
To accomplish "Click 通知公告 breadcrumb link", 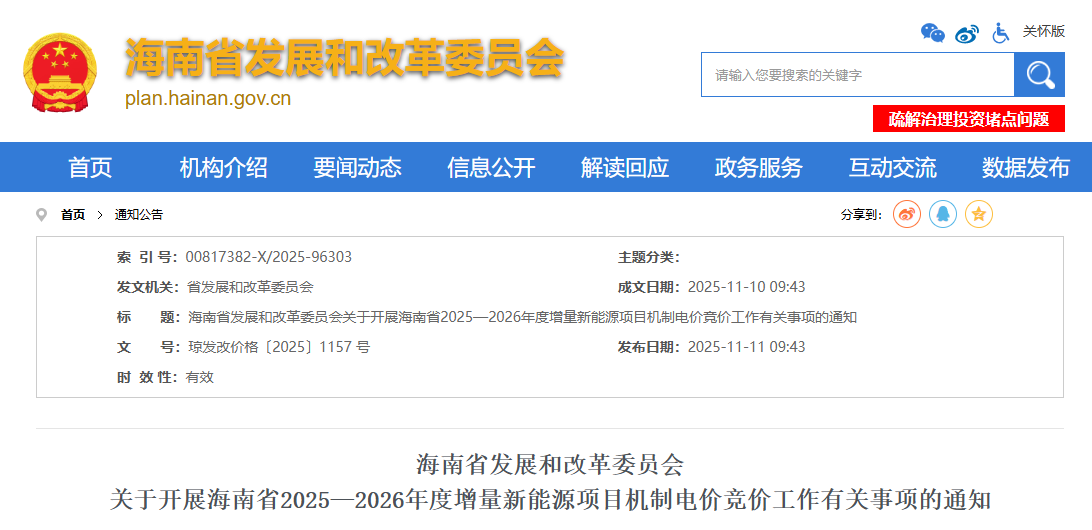I will pyautogui.click(x=139, y=214).
